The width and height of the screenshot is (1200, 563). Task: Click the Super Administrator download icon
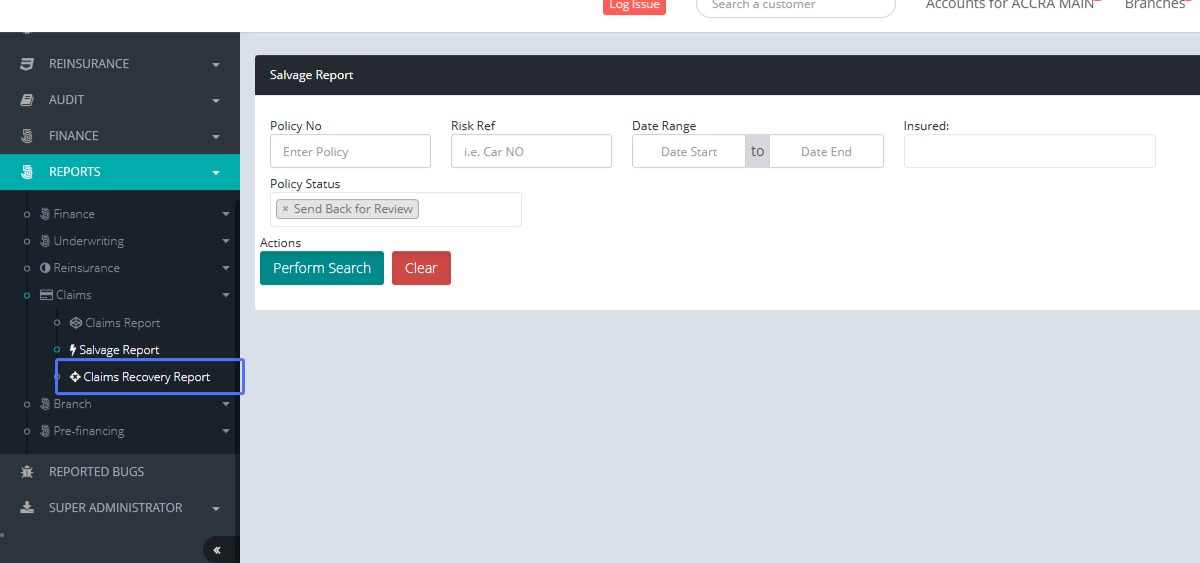click(x=28, y=508)
